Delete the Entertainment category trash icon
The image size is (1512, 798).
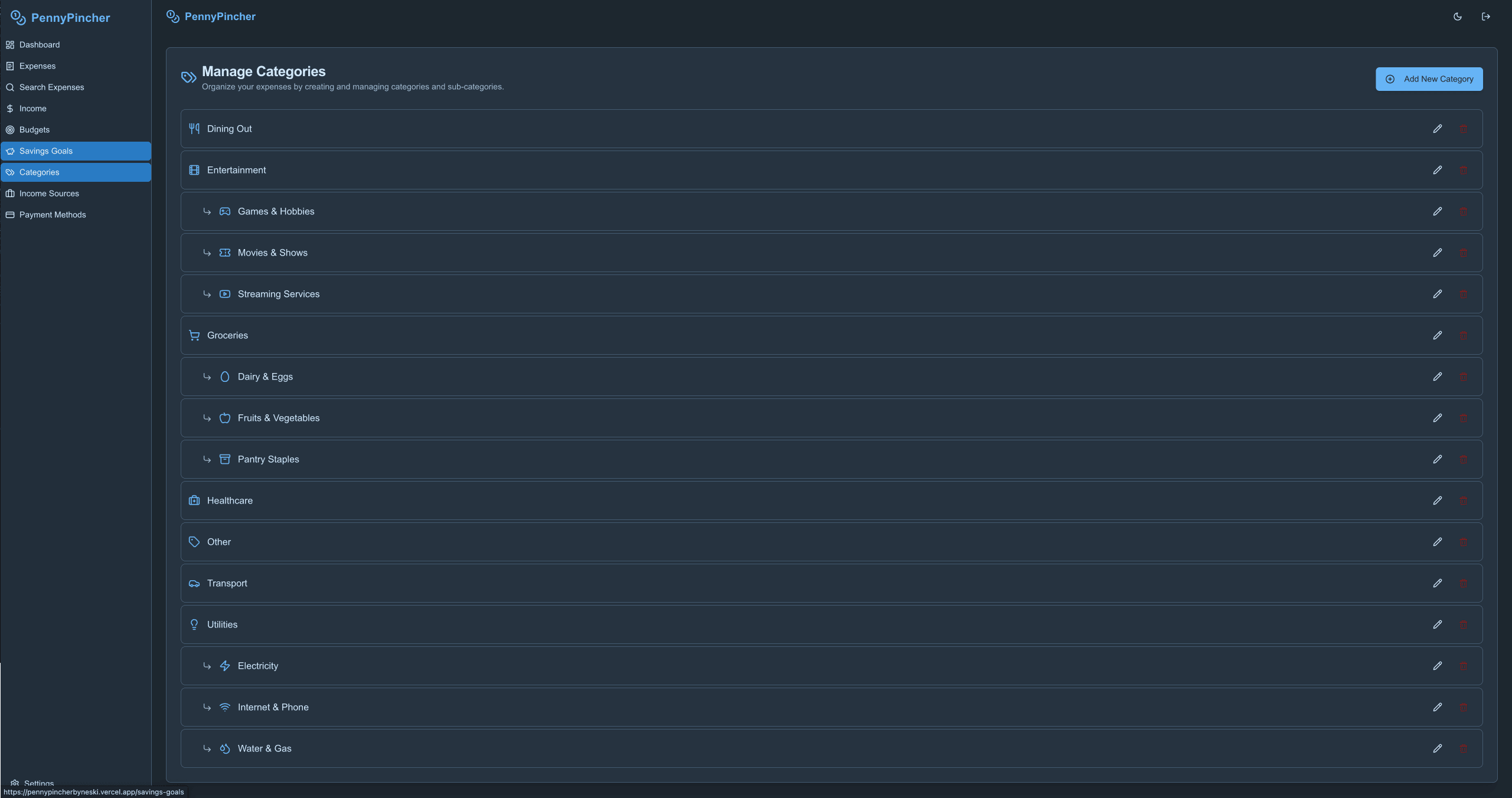point(1463,170)
